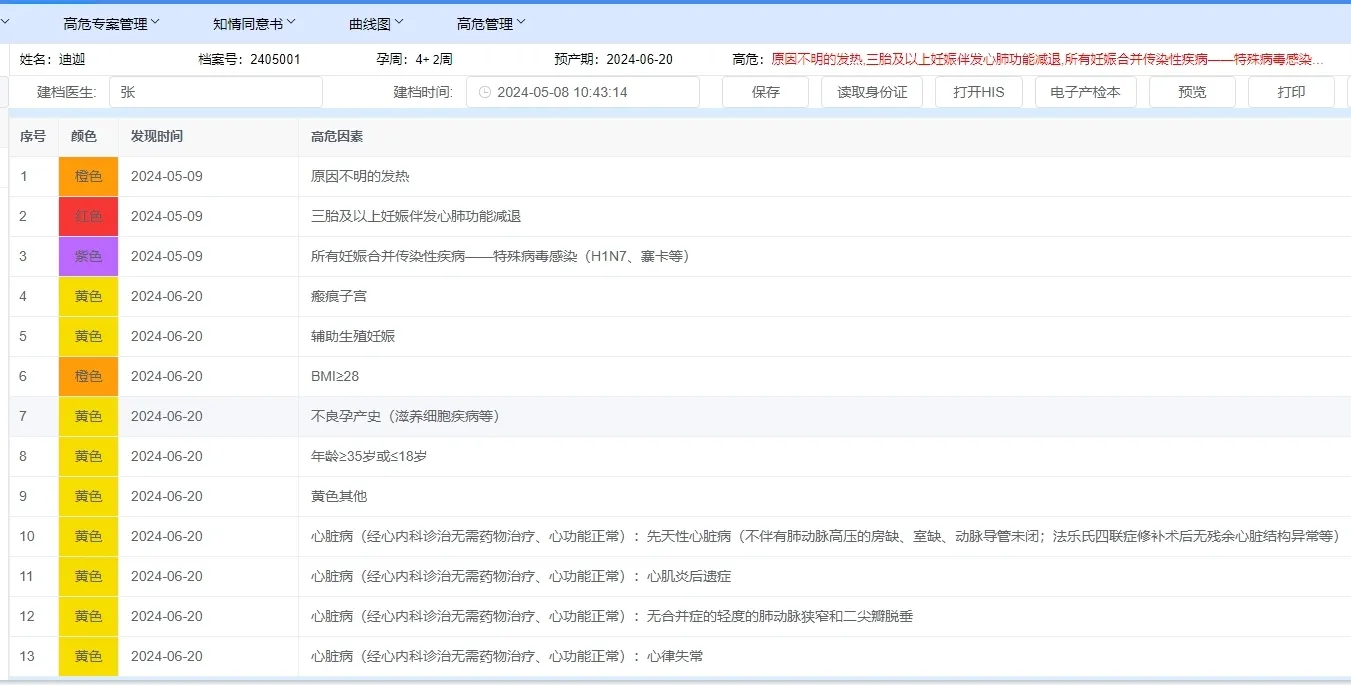The width and height of the screenshot is (1351, 685).
Task: Select the 不良孕产史（滋养细胞疾病等） row
Action: (680, 416)
